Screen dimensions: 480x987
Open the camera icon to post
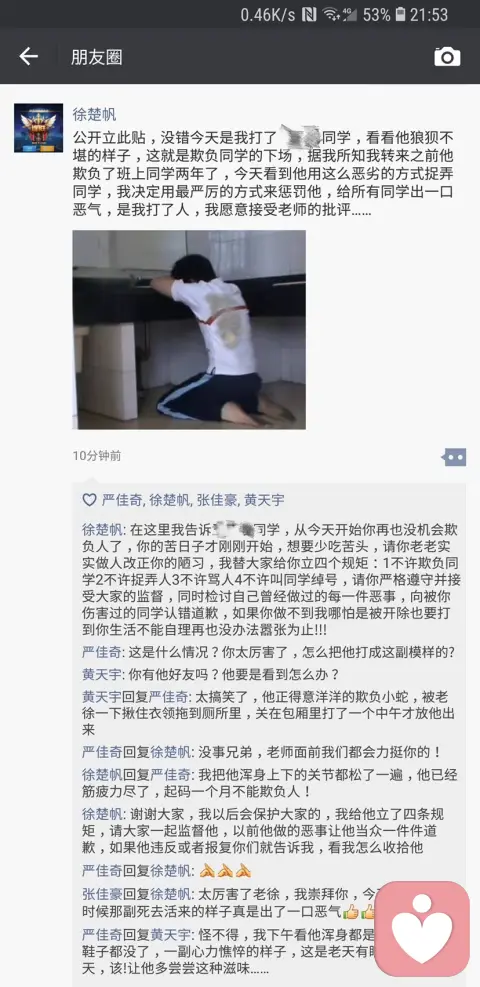point(447,57)
